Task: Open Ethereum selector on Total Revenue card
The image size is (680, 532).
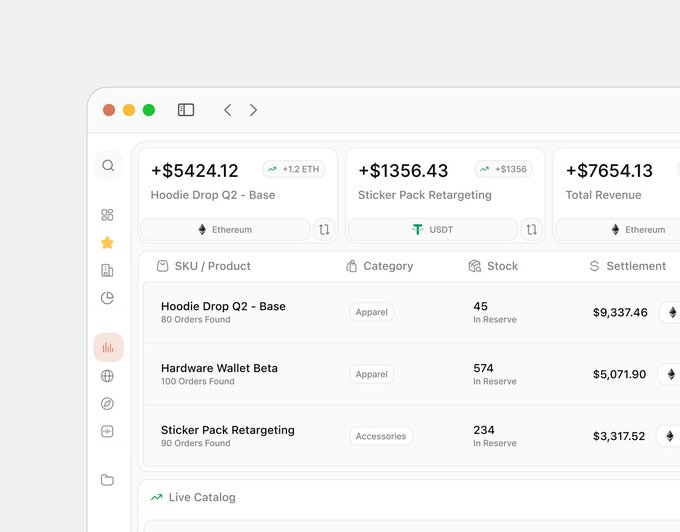Action: 618,229
